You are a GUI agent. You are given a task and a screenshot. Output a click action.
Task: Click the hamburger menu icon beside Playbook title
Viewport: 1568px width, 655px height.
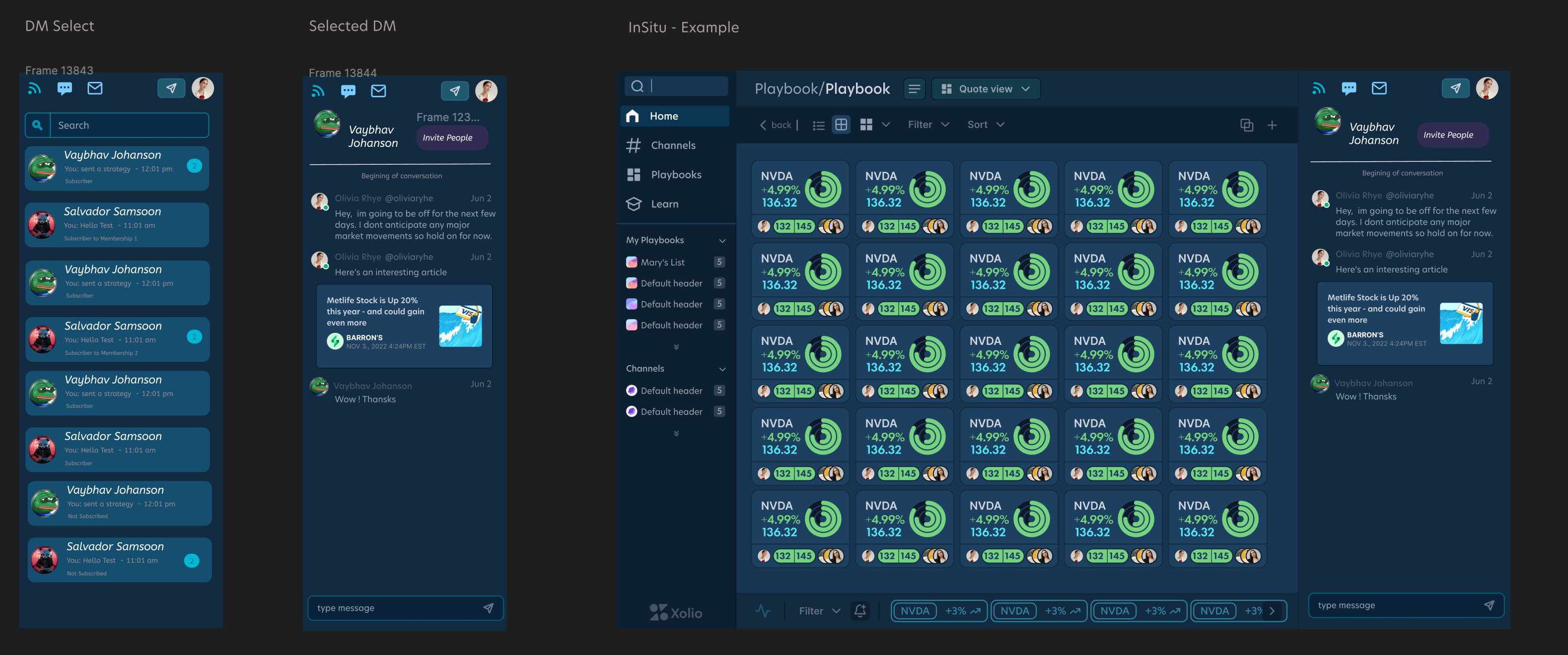pyautogui.click(x=914, y=89)
